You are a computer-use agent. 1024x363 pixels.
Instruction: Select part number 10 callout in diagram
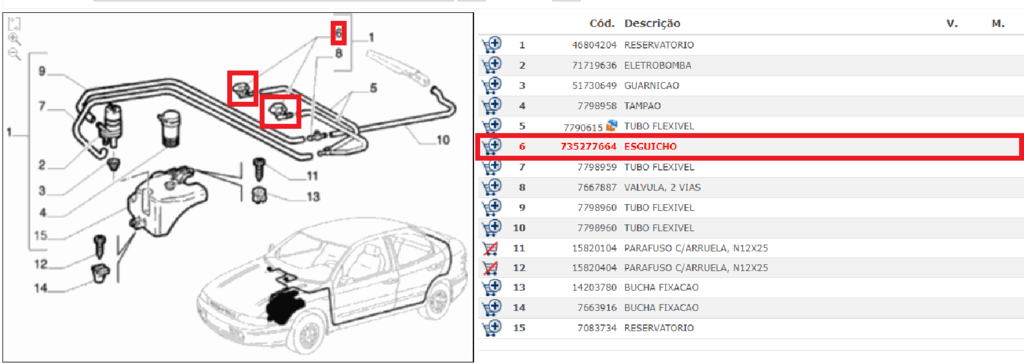pyautogui.click(x=443, y=139)
